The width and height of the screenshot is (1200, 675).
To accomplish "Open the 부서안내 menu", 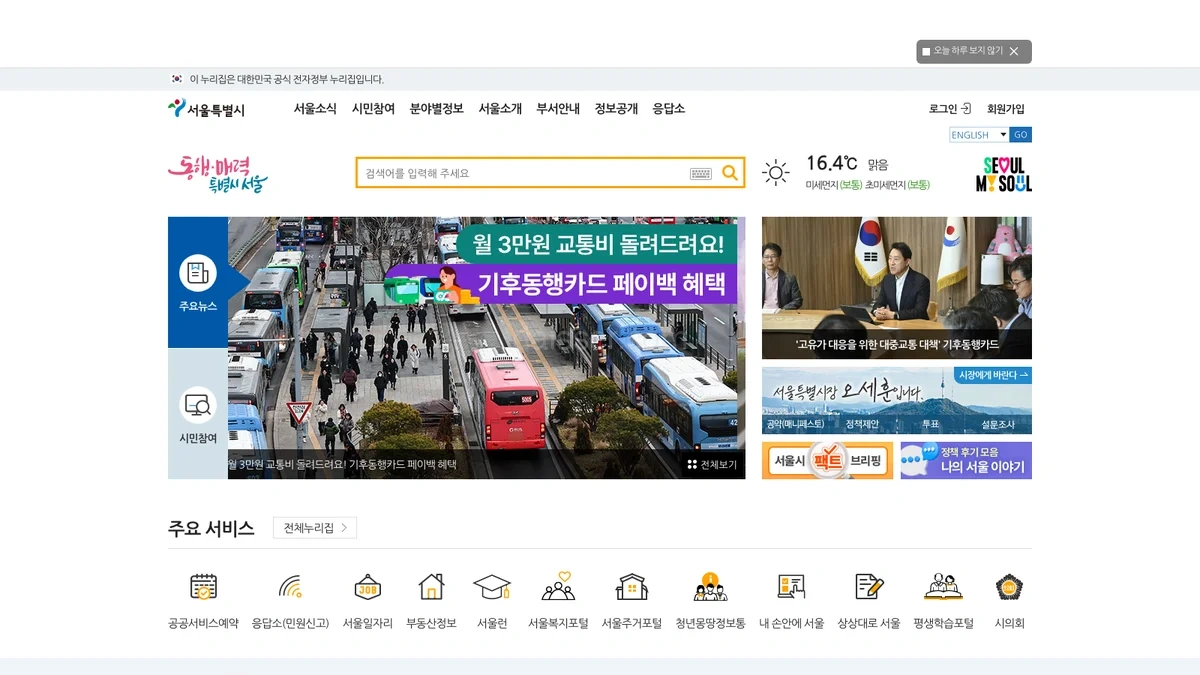I will (x=558, y=109).
